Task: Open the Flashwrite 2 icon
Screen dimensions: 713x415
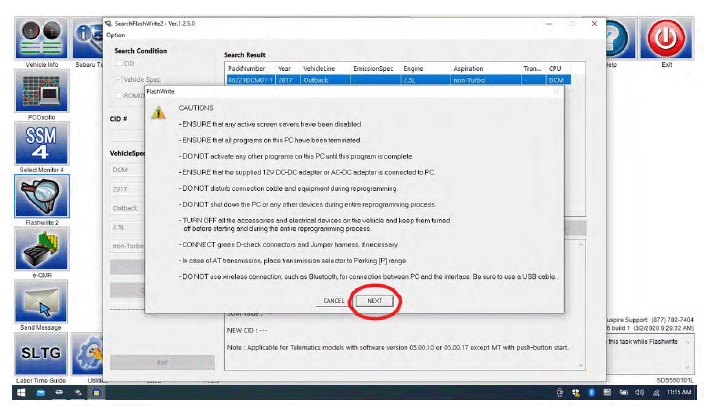Action: click(41, 196)
